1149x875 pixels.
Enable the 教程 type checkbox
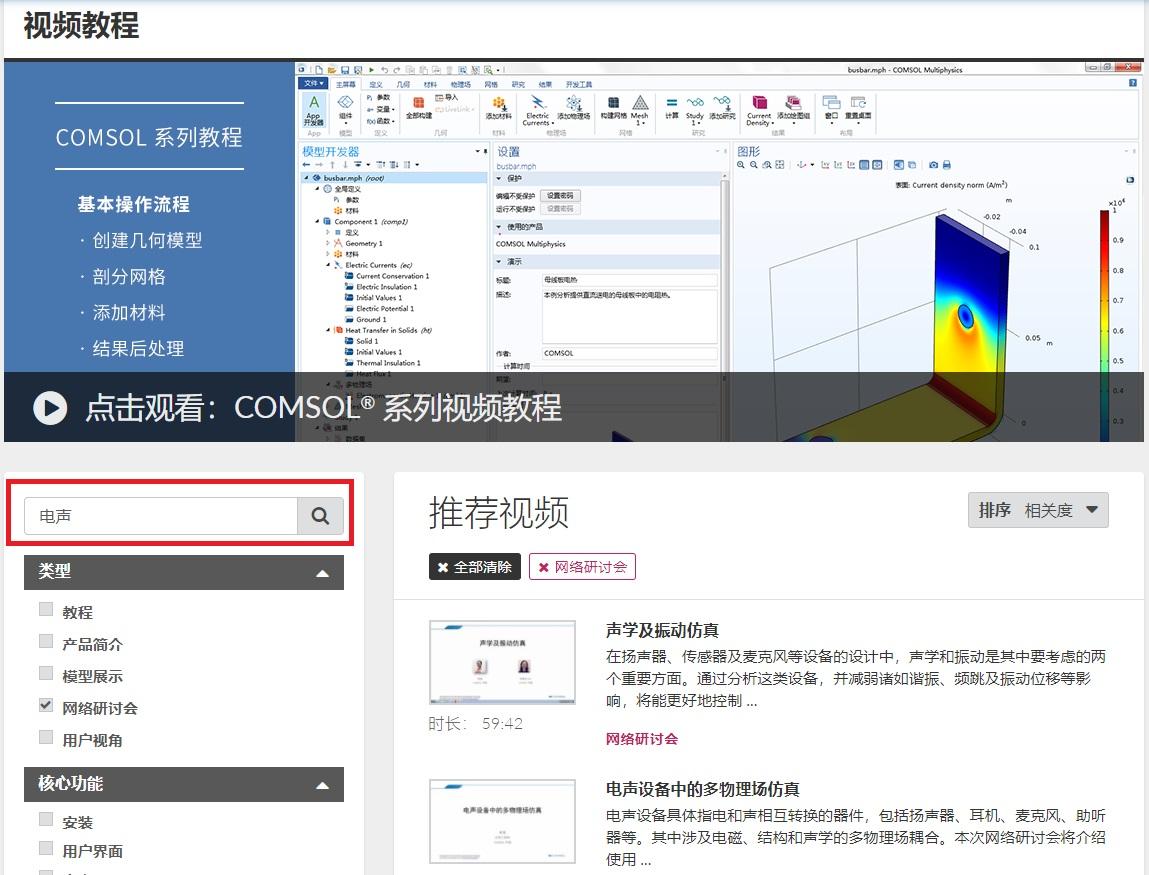(x=45, y=608)
